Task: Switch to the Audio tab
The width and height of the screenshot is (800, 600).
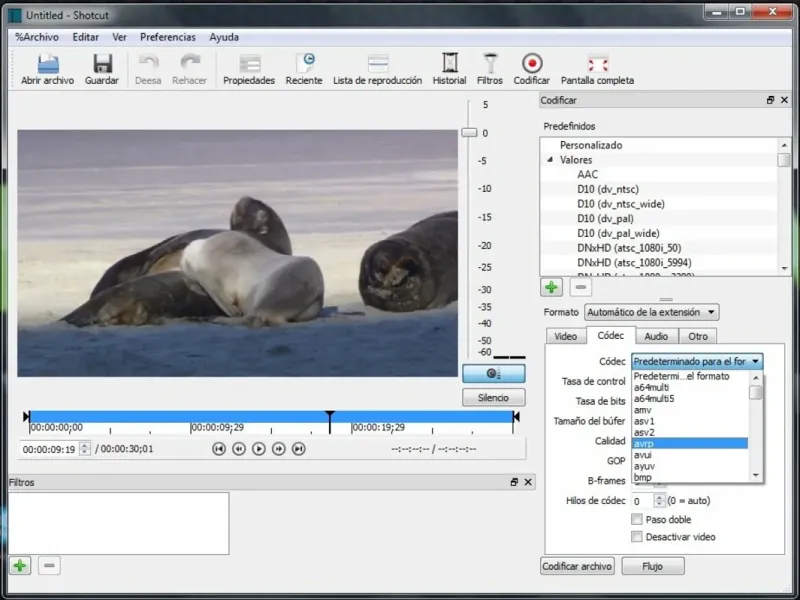Action: (656, 337)
